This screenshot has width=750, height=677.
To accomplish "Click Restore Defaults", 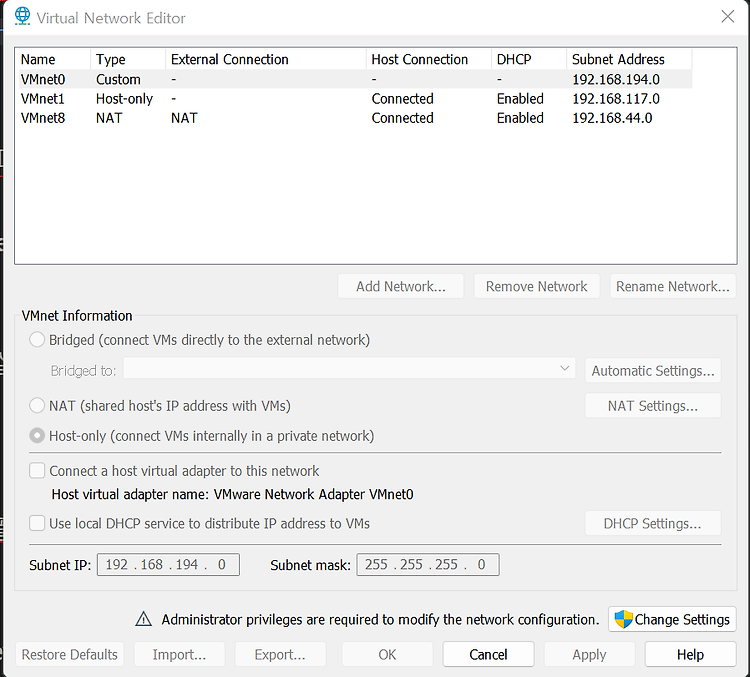I will [x=69, y=654].
